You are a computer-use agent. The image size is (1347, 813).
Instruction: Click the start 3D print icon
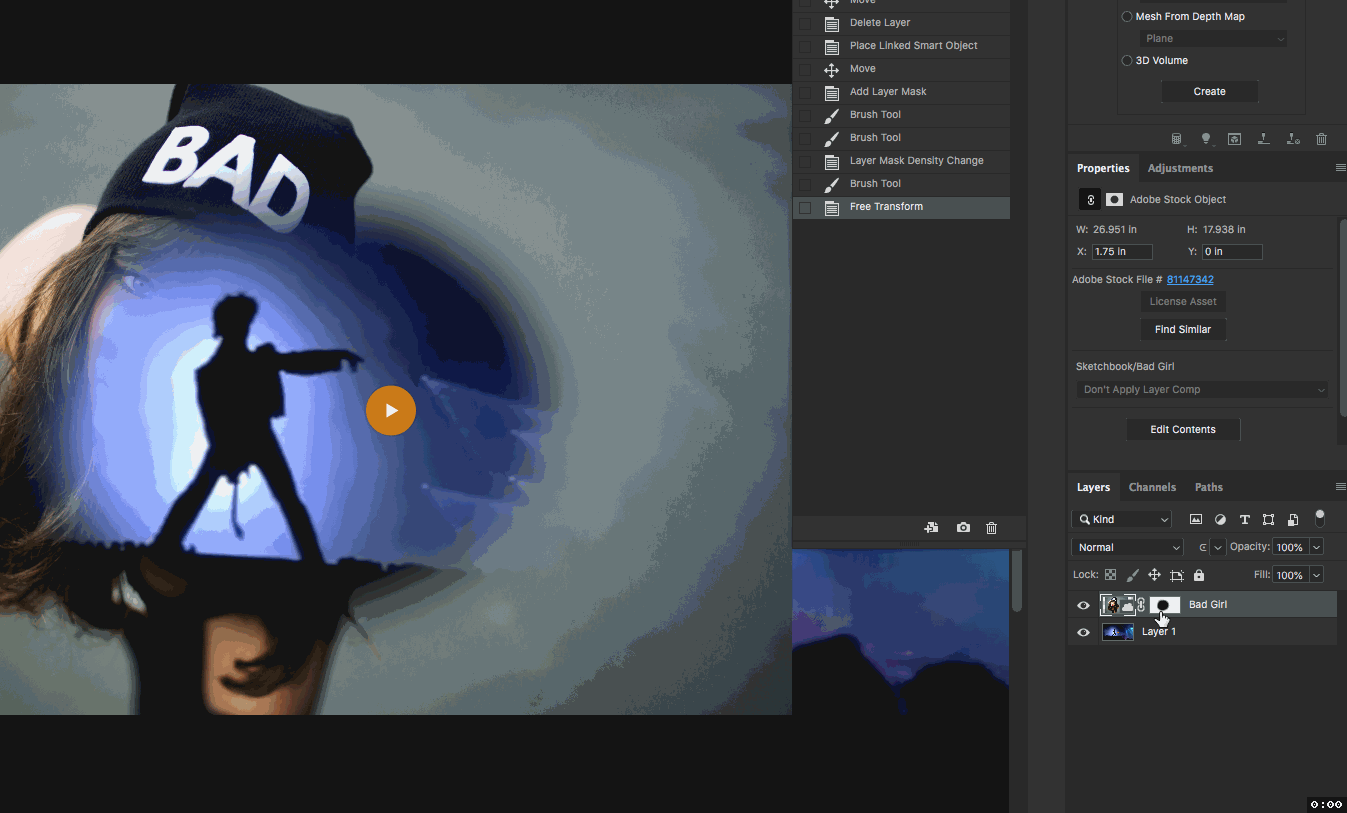tap(1264, 139)
